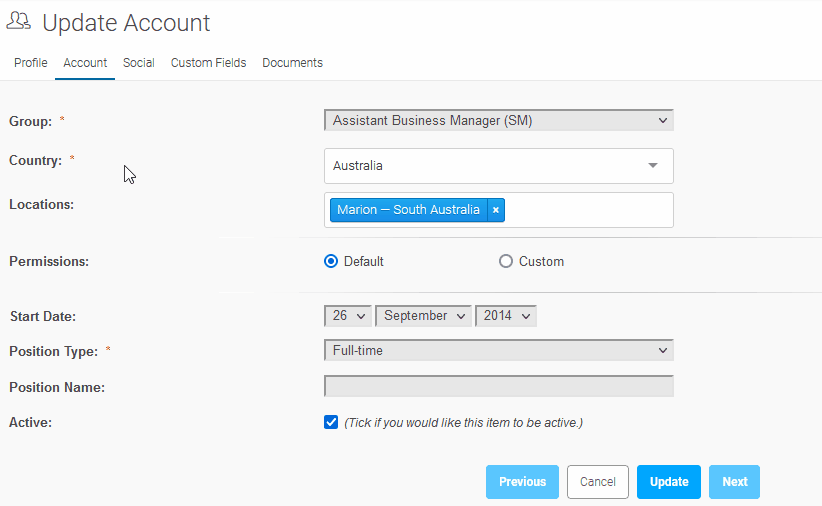Remove the Marion — South Australia tag
Image resolution: width=822 pixels, height=506 pixels.
496,210
